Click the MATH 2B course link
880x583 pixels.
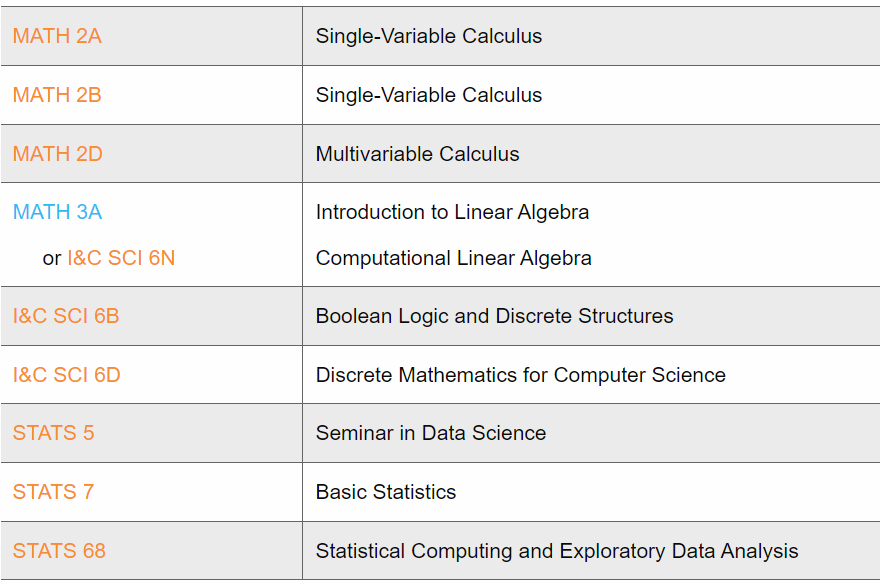(x=57, y=96)
